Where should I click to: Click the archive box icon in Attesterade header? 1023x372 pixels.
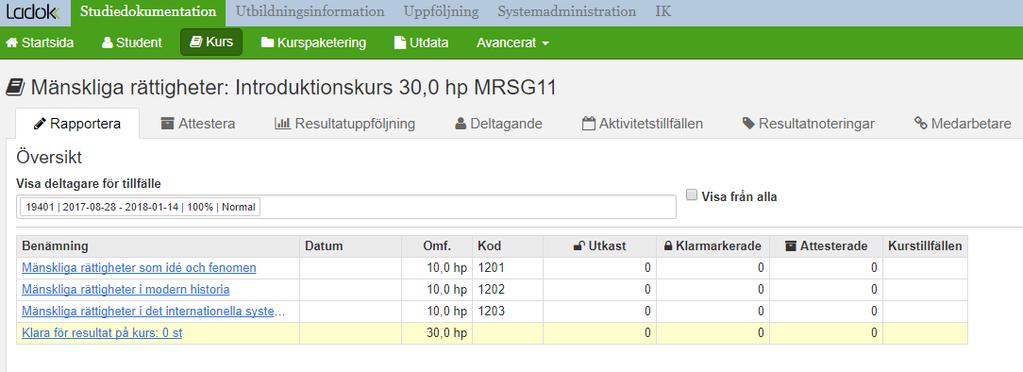(791, 246)
